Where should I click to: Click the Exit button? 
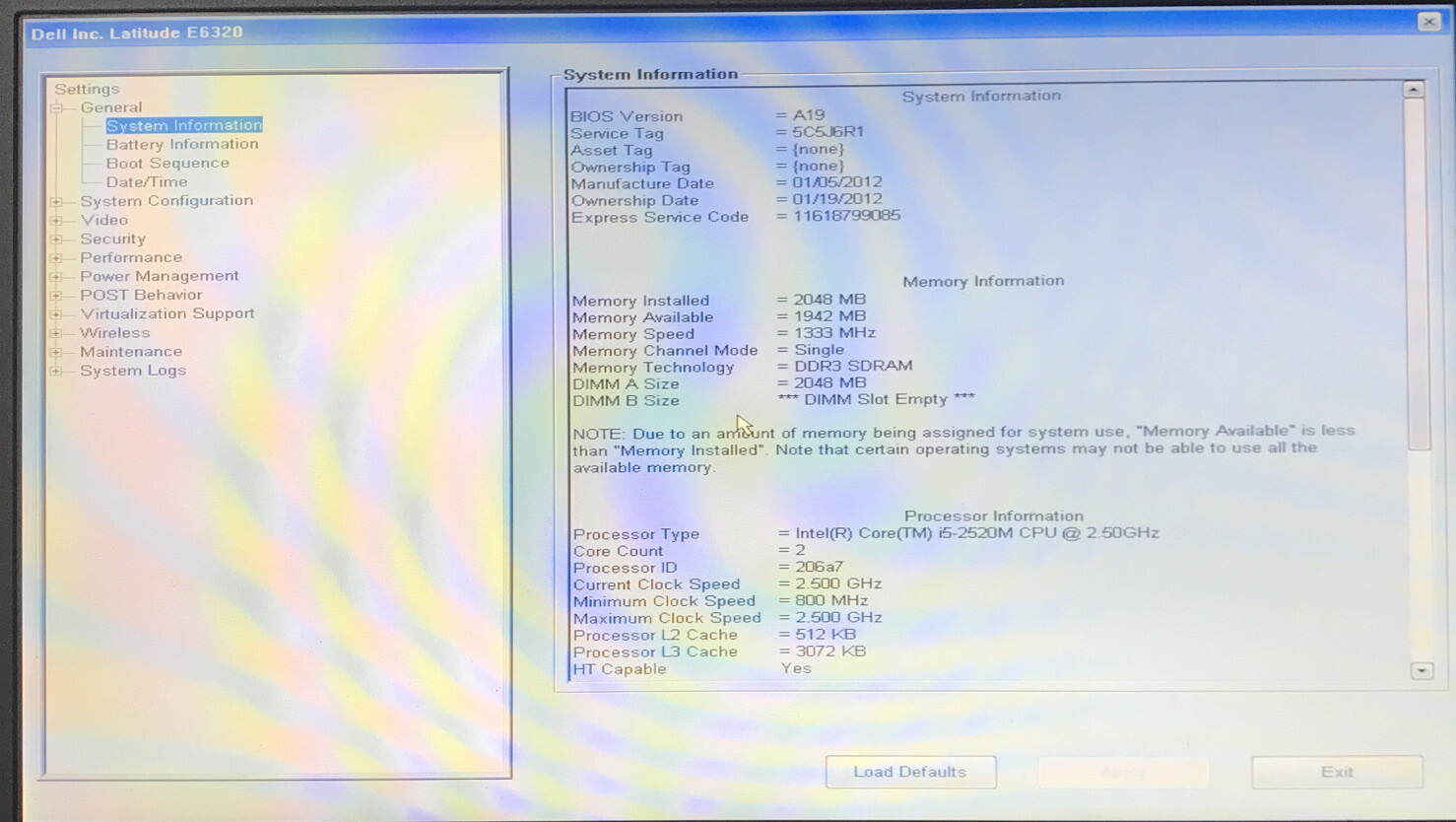click(1337, 772)
